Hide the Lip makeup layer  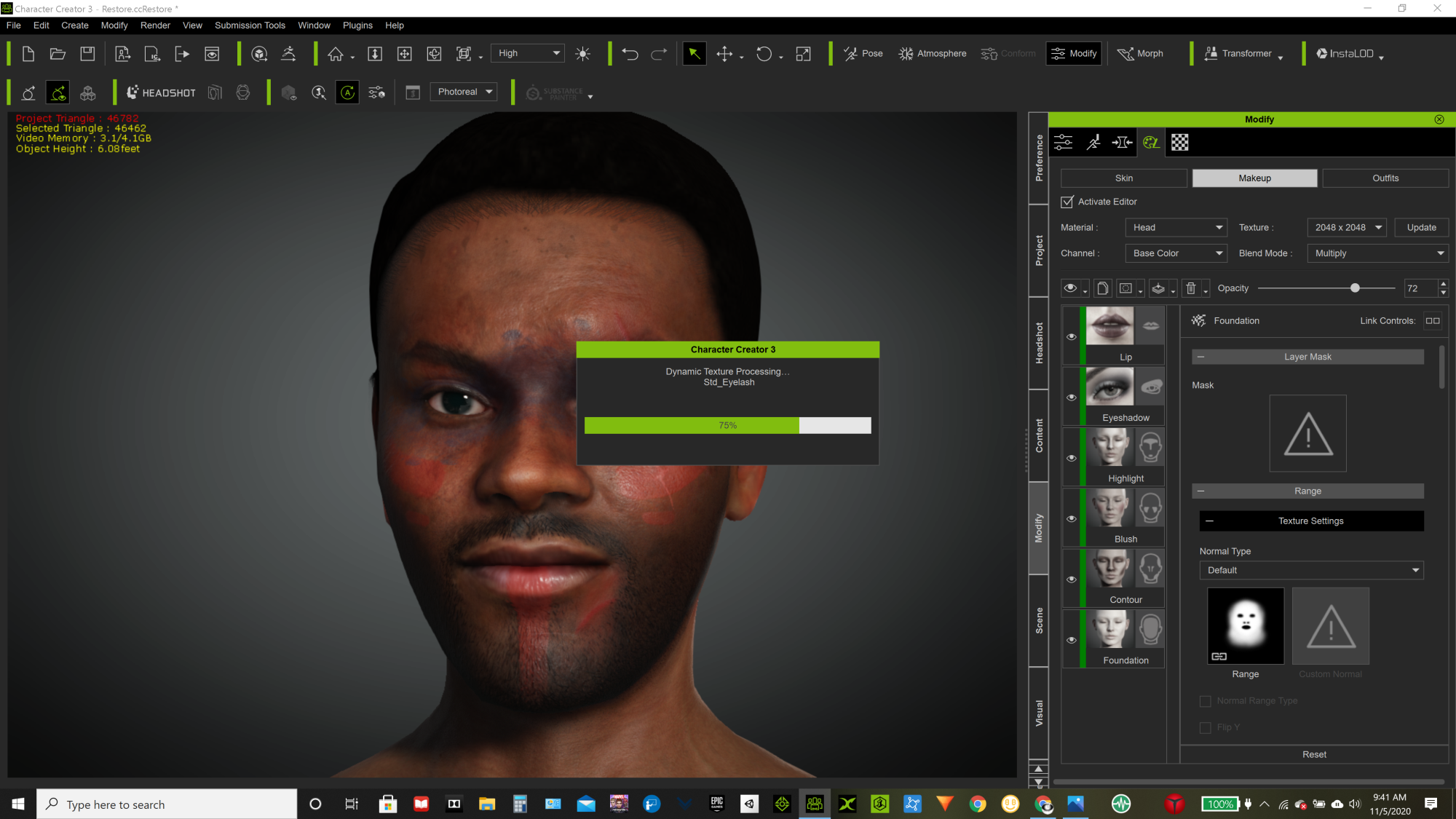coord(1071,336)
